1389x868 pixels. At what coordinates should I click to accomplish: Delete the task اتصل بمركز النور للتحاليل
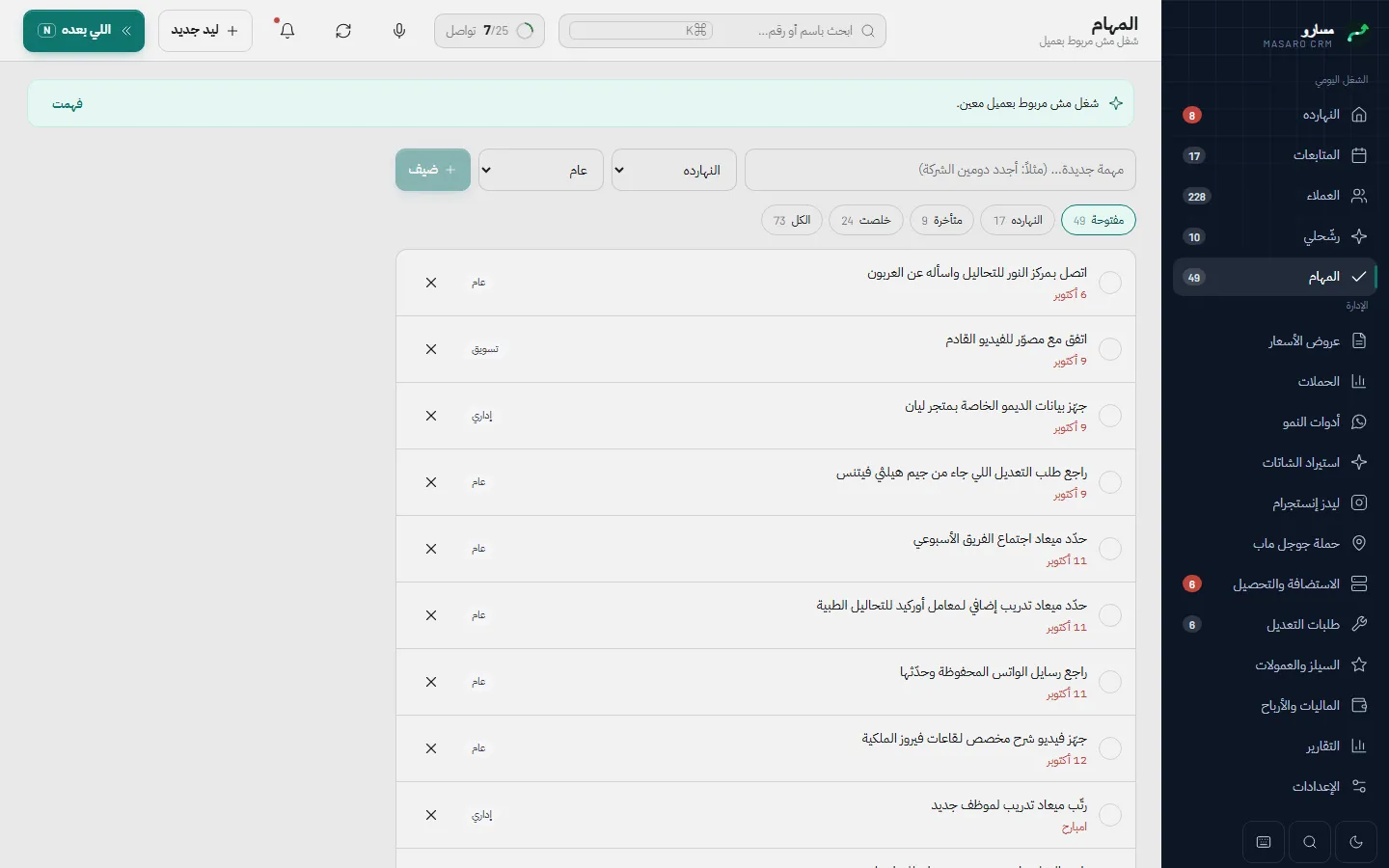tap(431, 283)
